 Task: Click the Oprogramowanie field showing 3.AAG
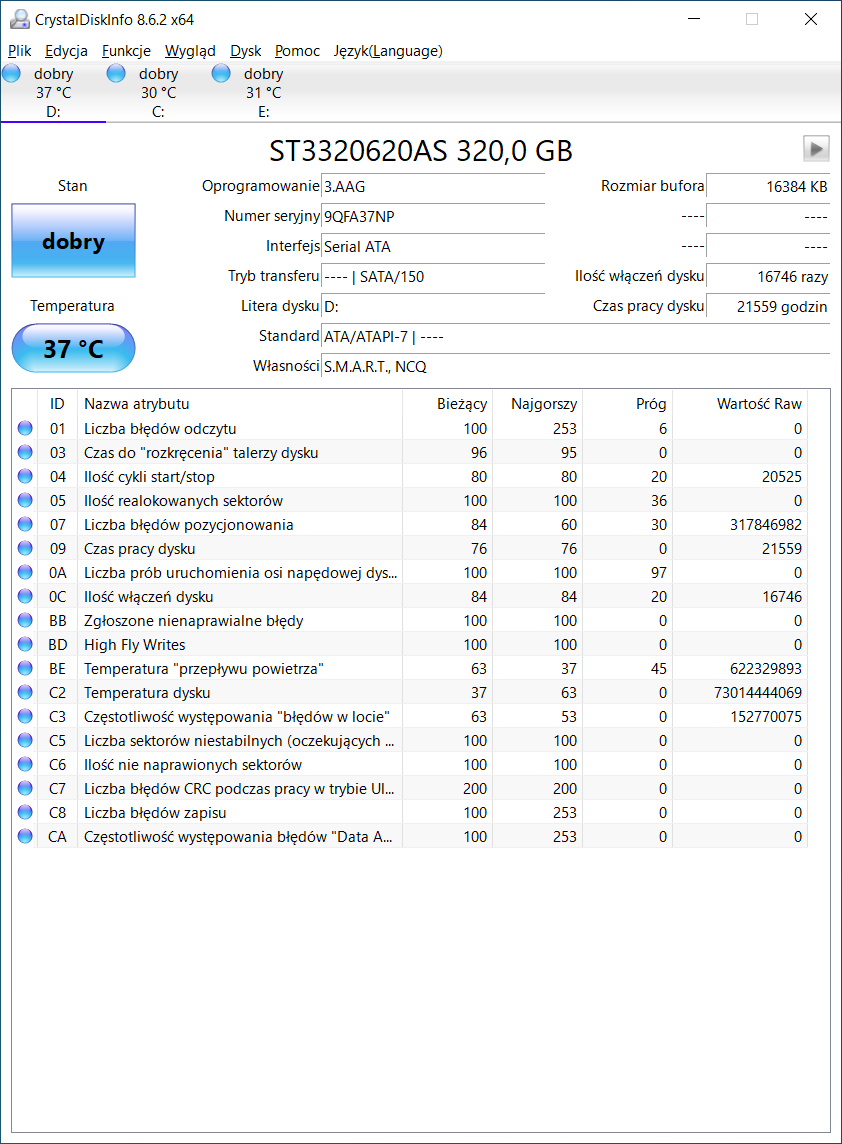coord(433,187)
